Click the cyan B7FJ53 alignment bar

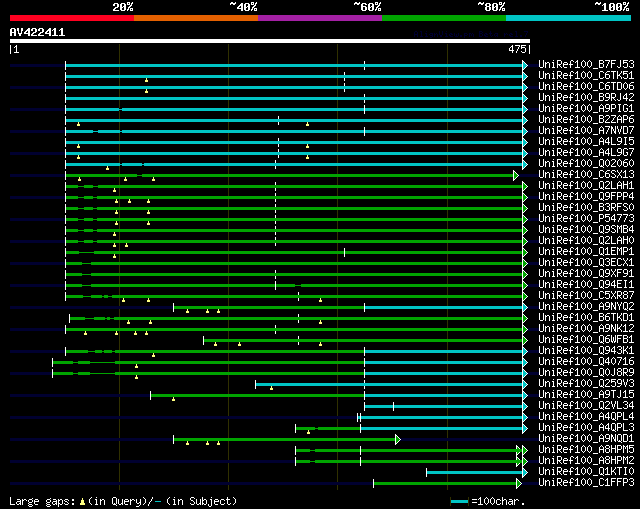click(294, 65)
